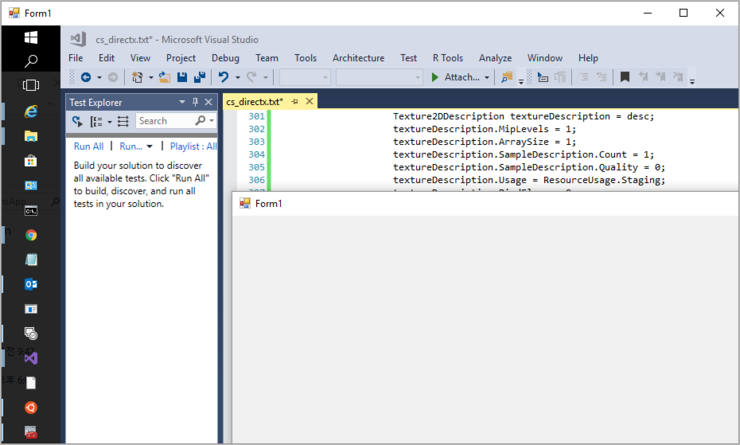Open the Architecture menu
The image size is (740, 445).
point(358,58)
